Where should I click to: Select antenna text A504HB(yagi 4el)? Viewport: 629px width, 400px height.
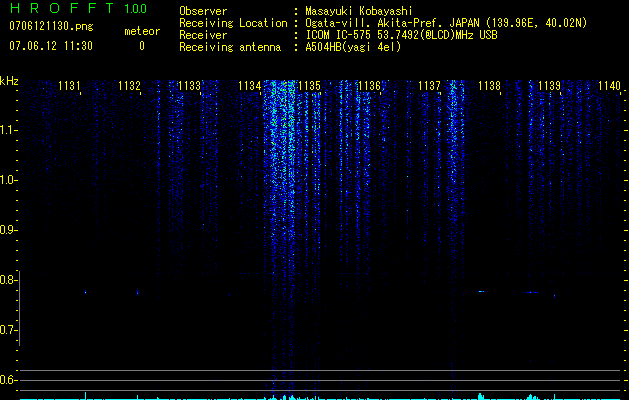point(353,47)
